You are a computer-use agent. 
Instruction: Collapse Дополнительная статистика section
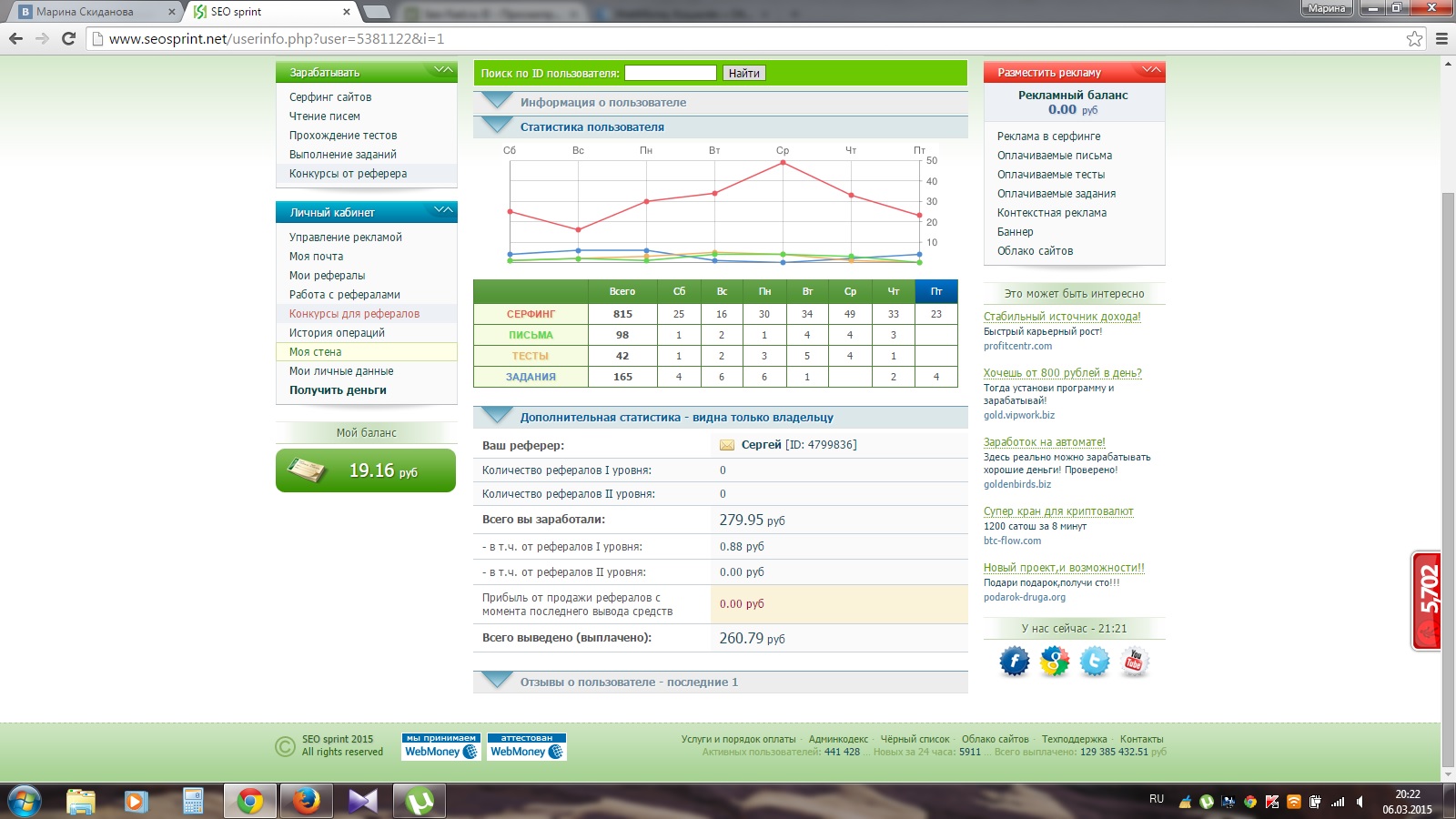point(720,418)
